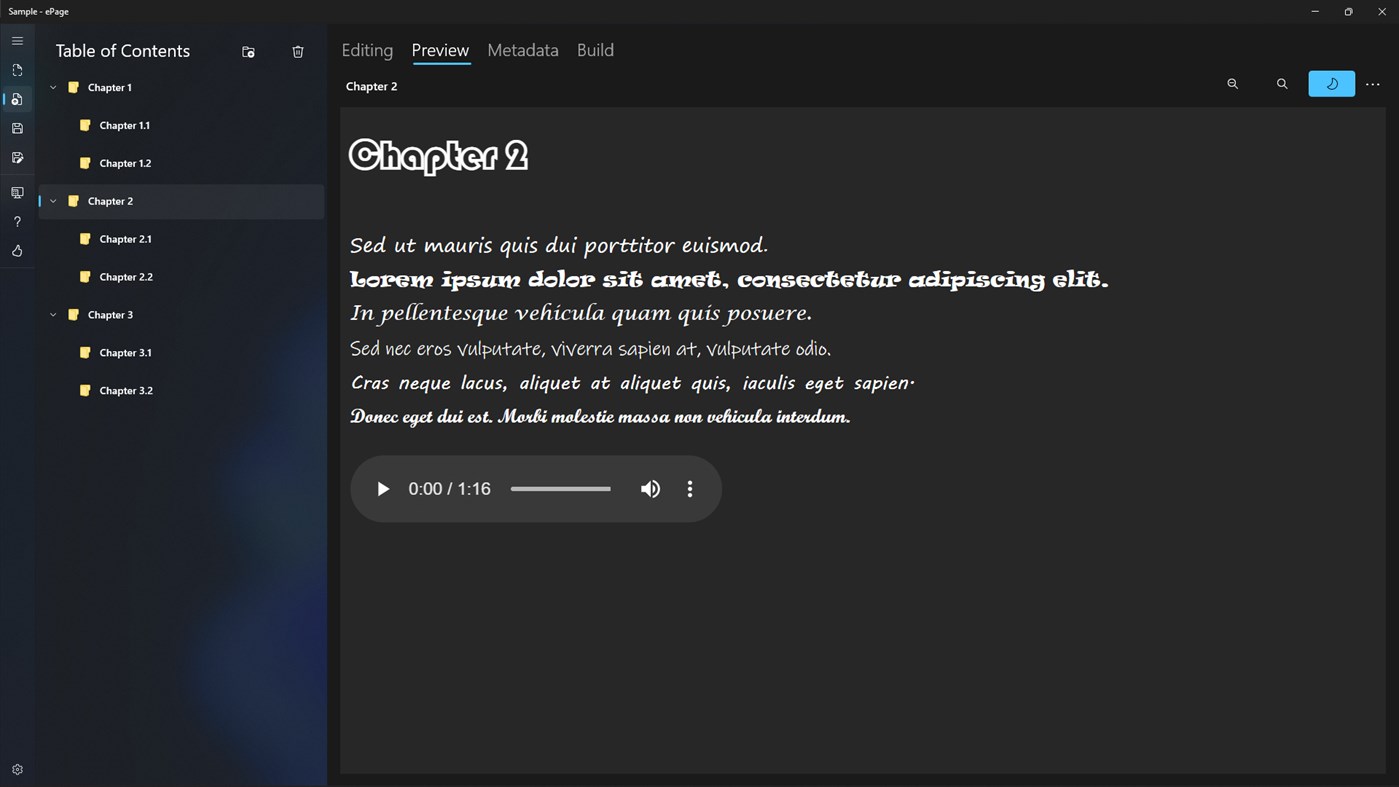This screenshot has height=787, width=1399.
Task: Click the new chapter folder icon
Action: click(x=248, y=51)
